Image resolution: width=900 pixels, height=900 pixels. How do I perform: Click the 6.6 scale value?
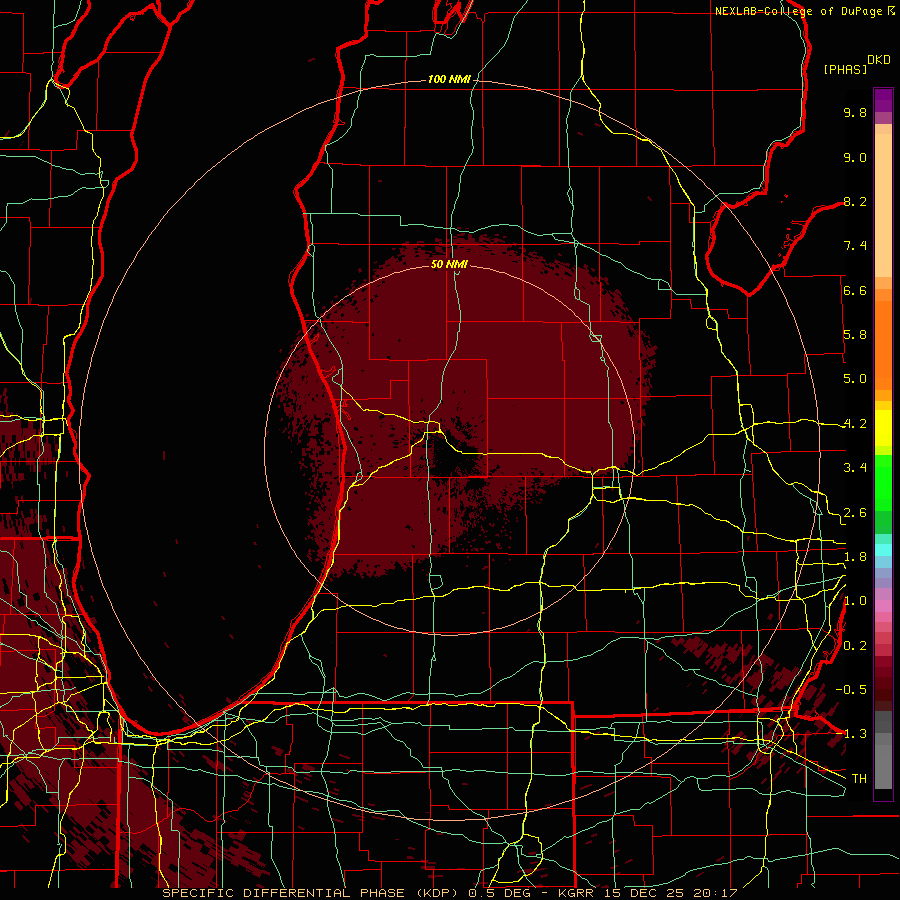click(855, 290)
